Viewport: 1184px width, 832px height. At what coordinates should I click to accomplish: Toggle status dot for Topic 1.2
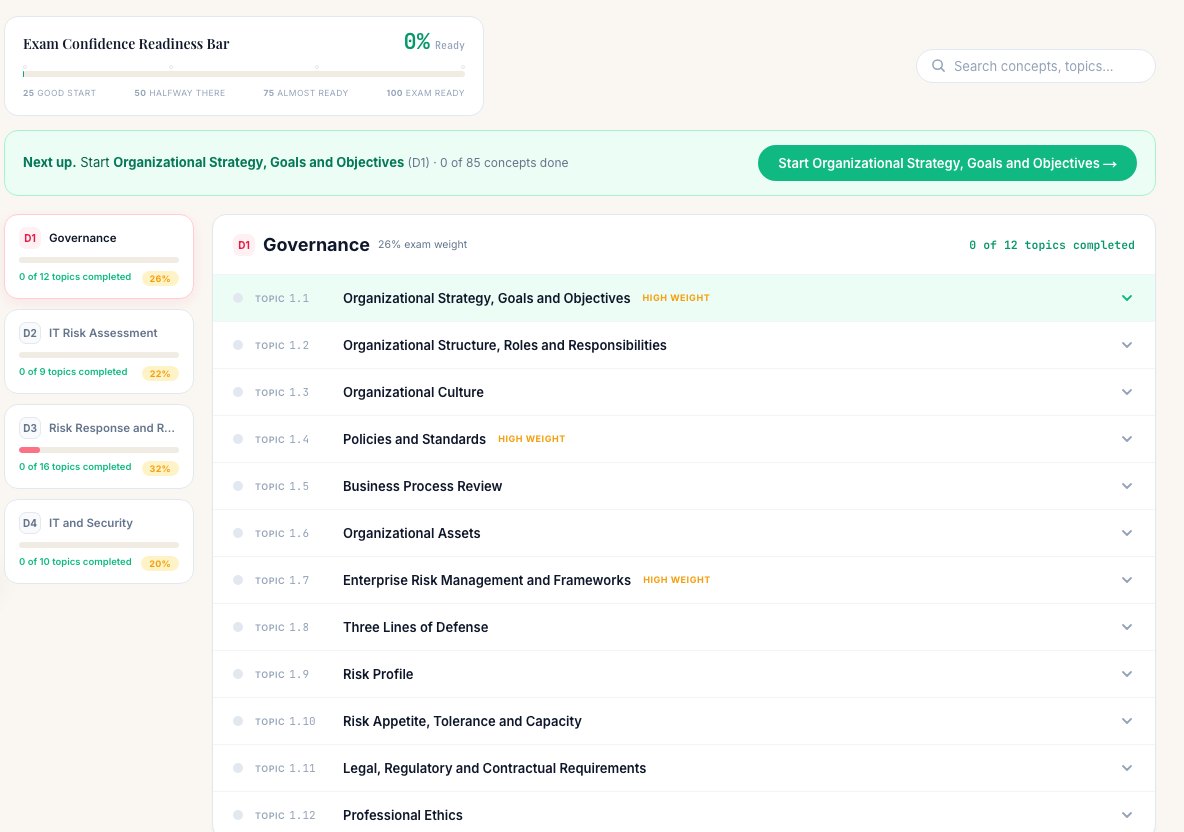pos(238,345)
